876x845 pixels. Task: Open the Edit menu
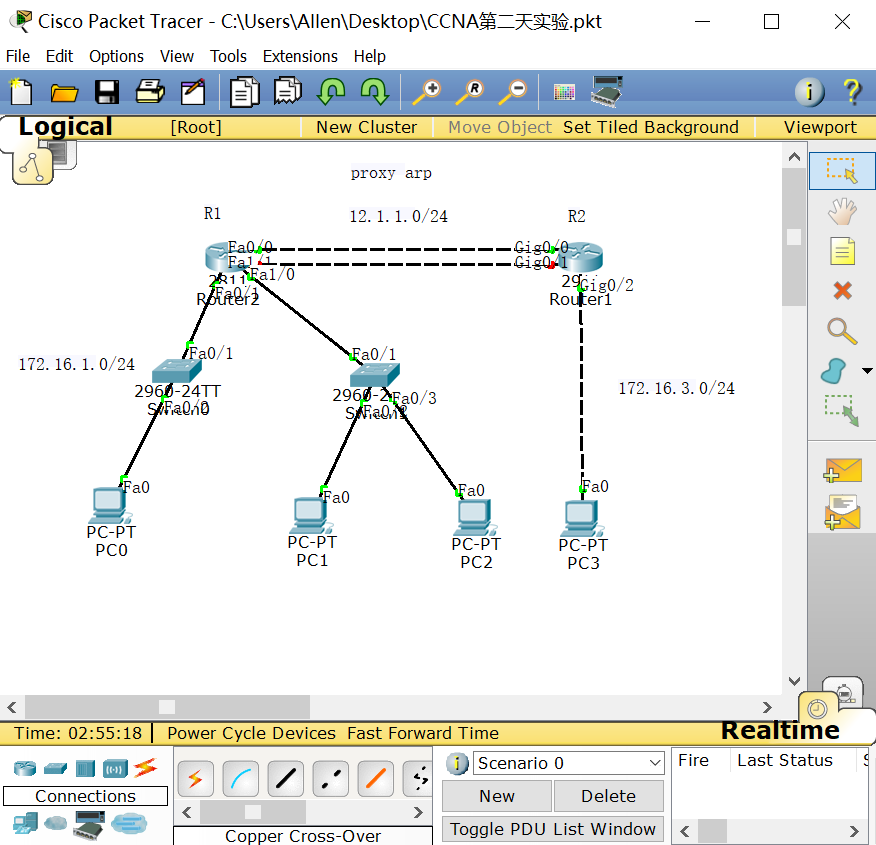point(59,56)
